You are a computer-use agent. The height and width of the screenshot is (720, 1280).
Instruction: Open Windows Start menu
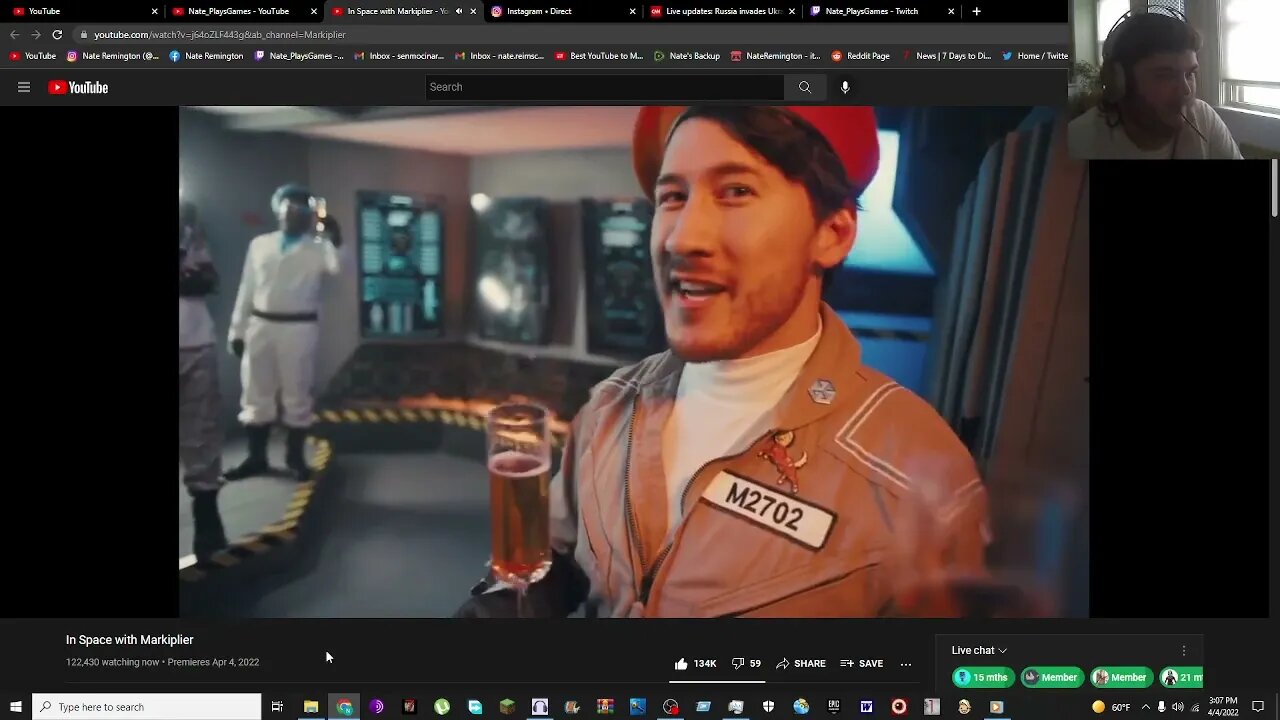click(x=15, y=707)
